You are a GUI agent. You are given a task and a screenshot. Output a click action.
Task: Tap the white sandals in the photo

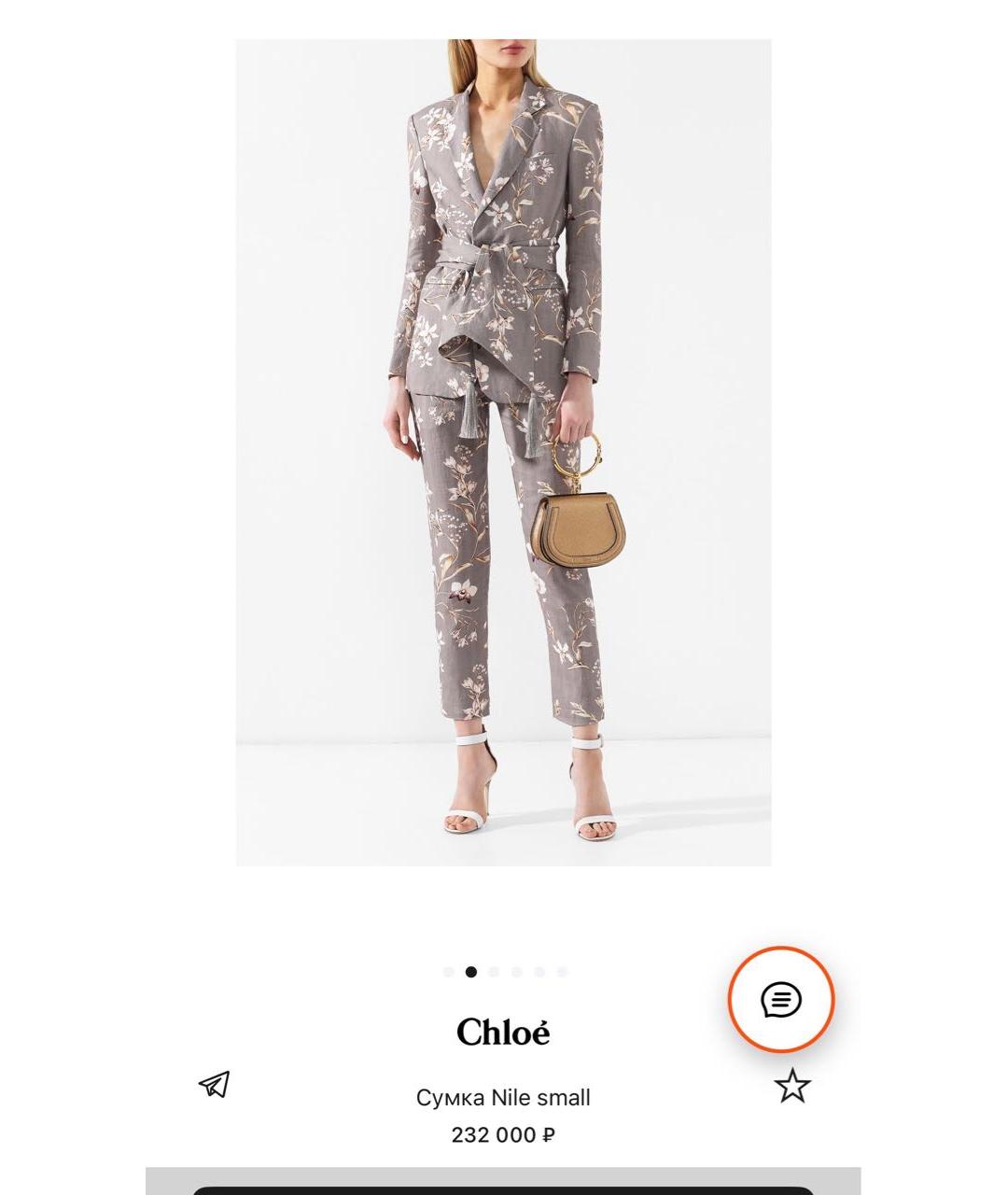point(528,789)
